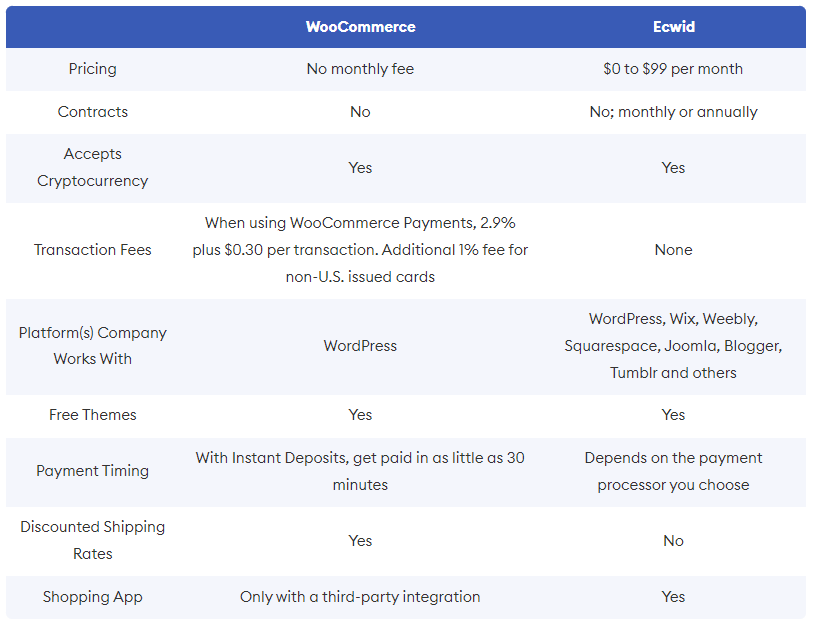The image size is (813, 632).
Task: Click the '$0 to $99 per month' cell
Action: (x=673, y=69)
